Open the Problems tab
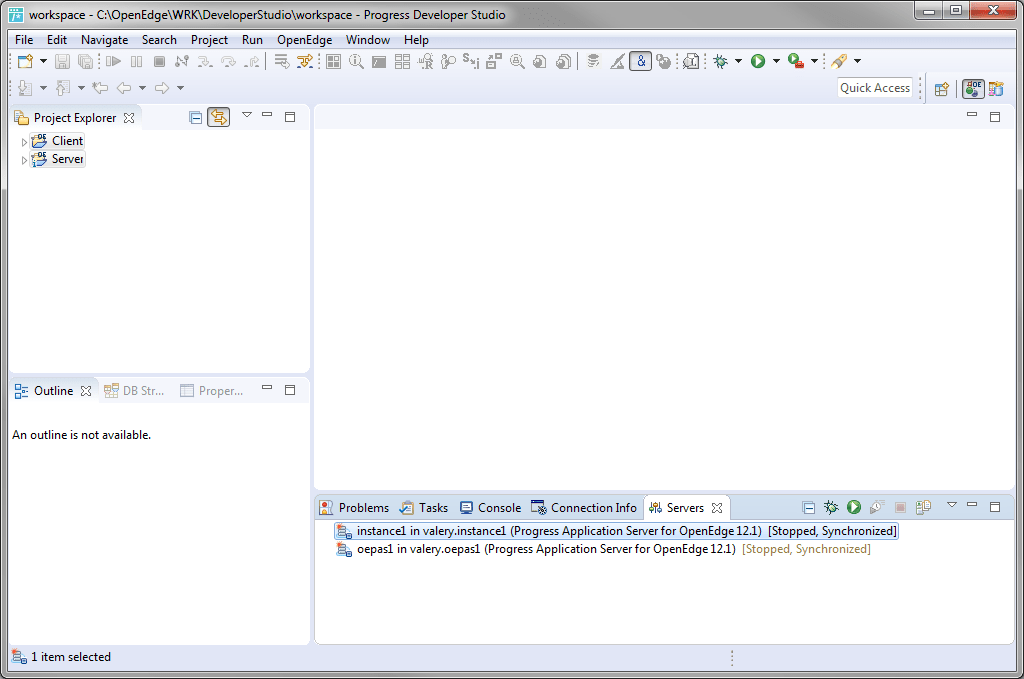Image resolution: width=1024 pixels, height=679 pixels. pos(355,508)
